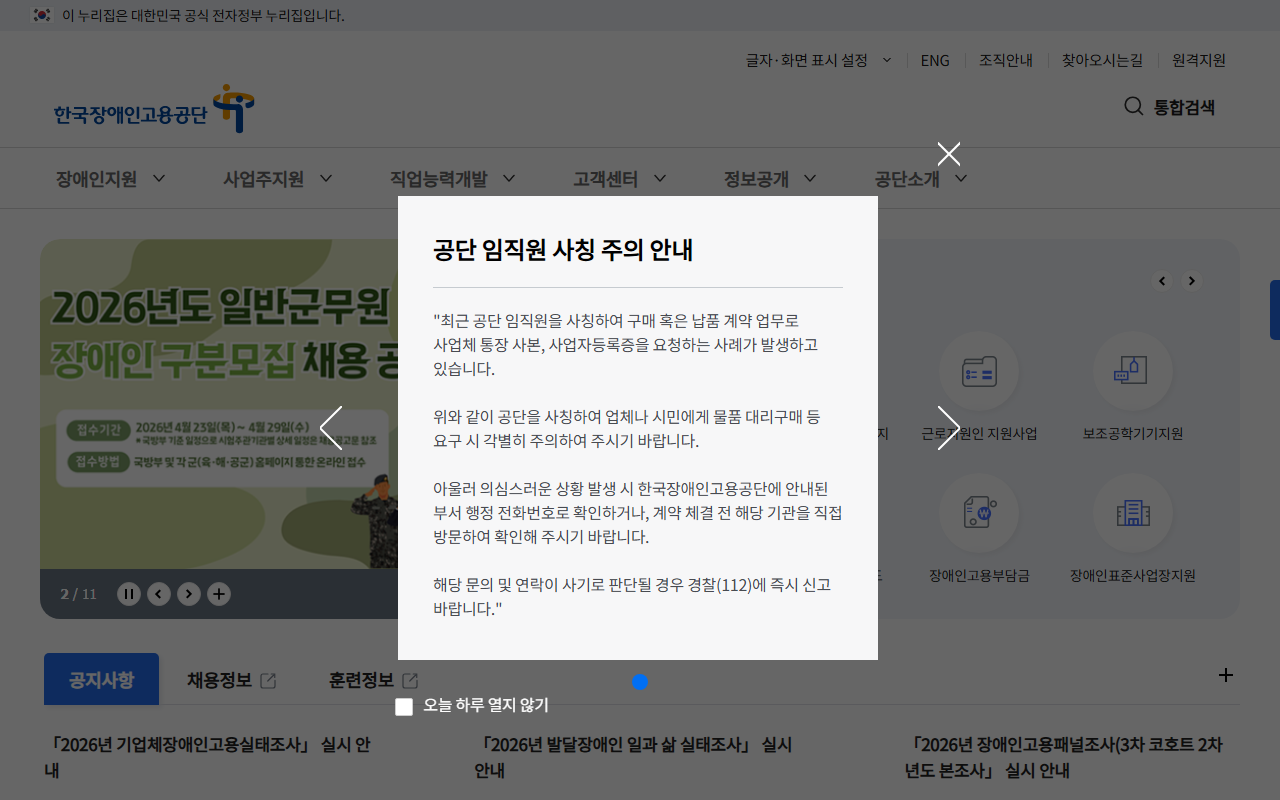Open the 글자·화면 표시 설정 dropdown
Screen dimensions: 1280x800
click(x=815, y=60)
